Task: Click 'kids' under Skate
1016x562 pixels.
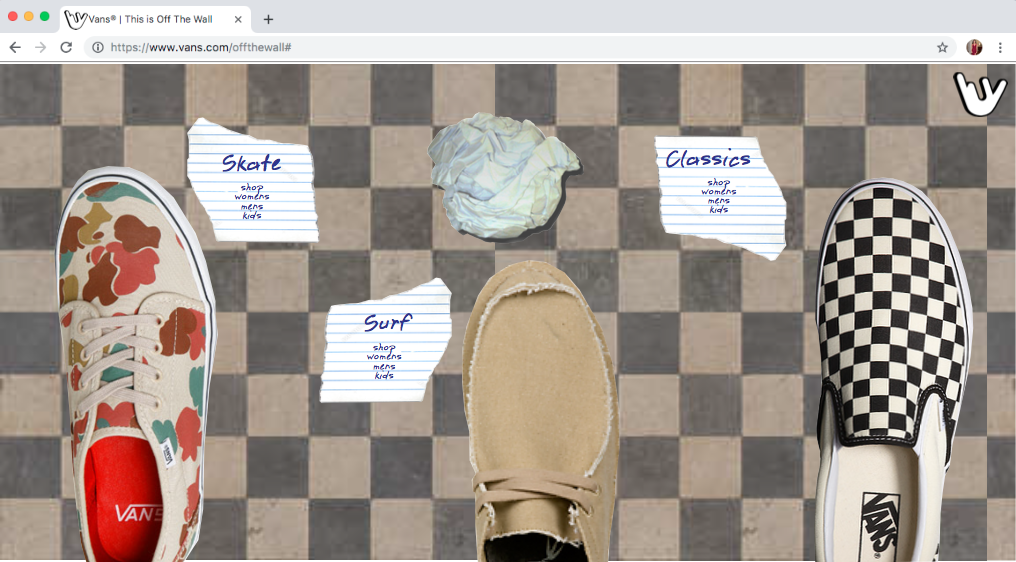Action: pos(252,215)
